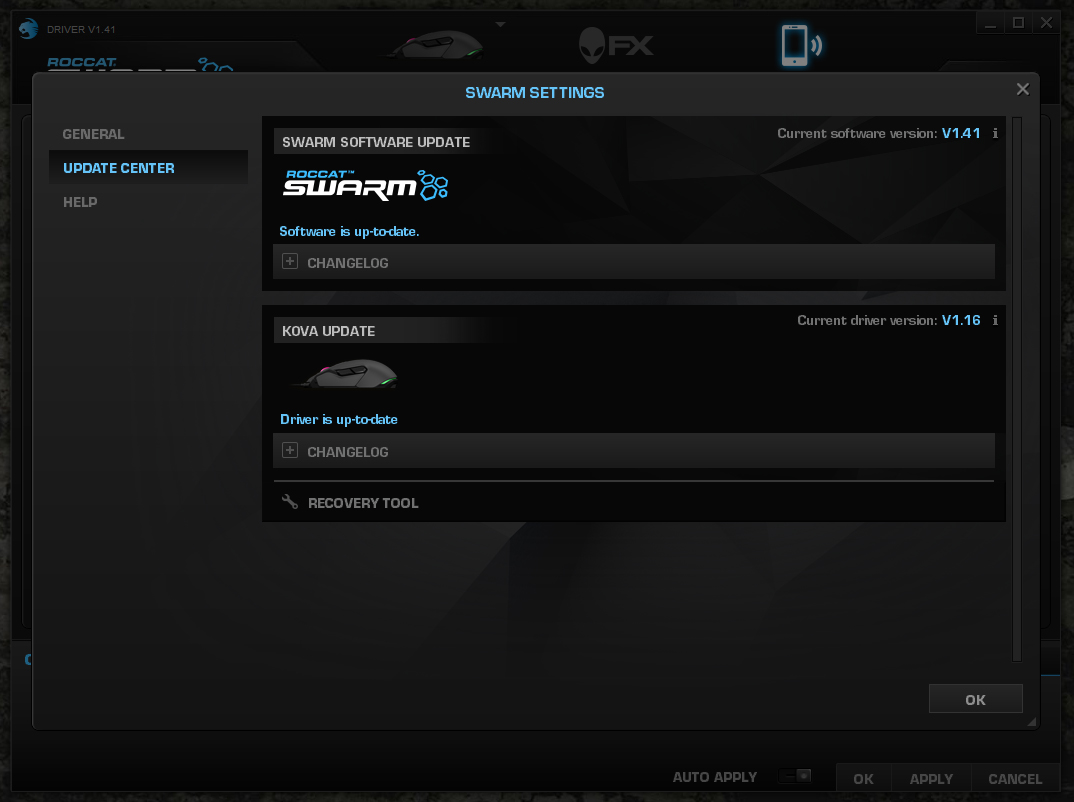Switch to the General settings tab
1074x802 pixels.
point(94,134)
